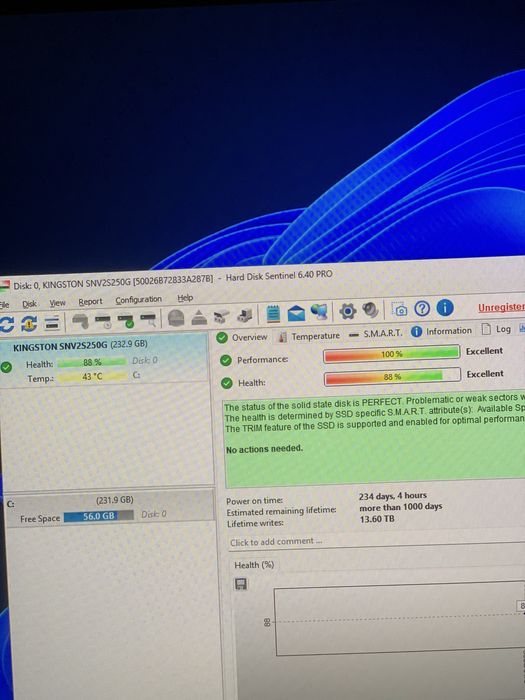Click the gray dome-shaped toolbar icon
Viewport: 525px width, 700px height.
tap(176, 318)
